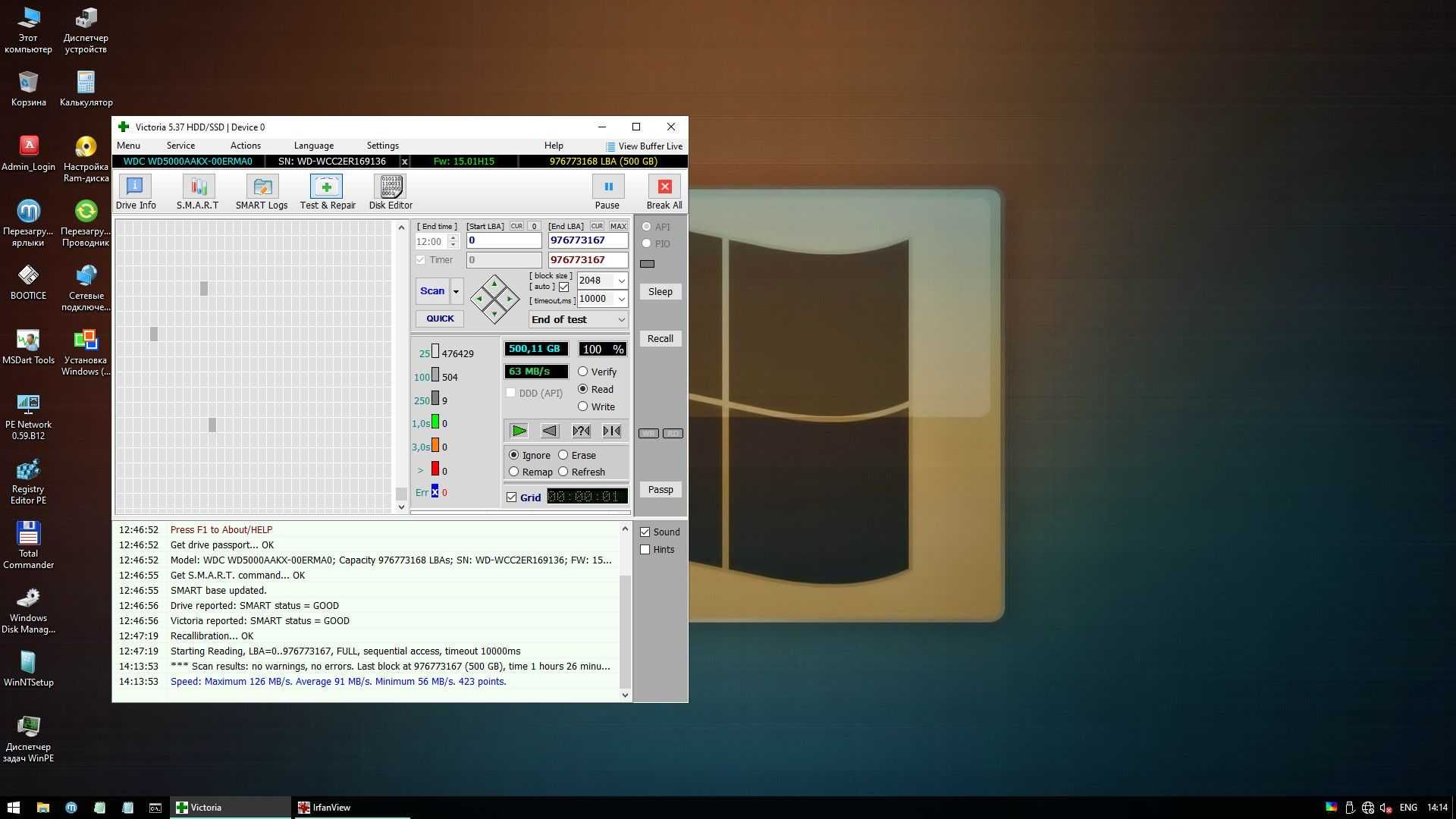Open This Computer desktop icon
The height and width of the screenshot is (819, 1456).
point(28,30)
